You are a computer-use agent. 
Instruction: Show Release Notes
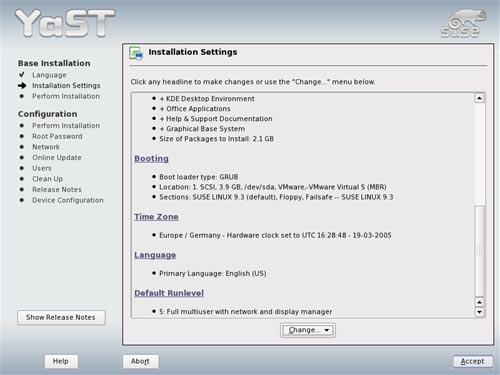61,317
